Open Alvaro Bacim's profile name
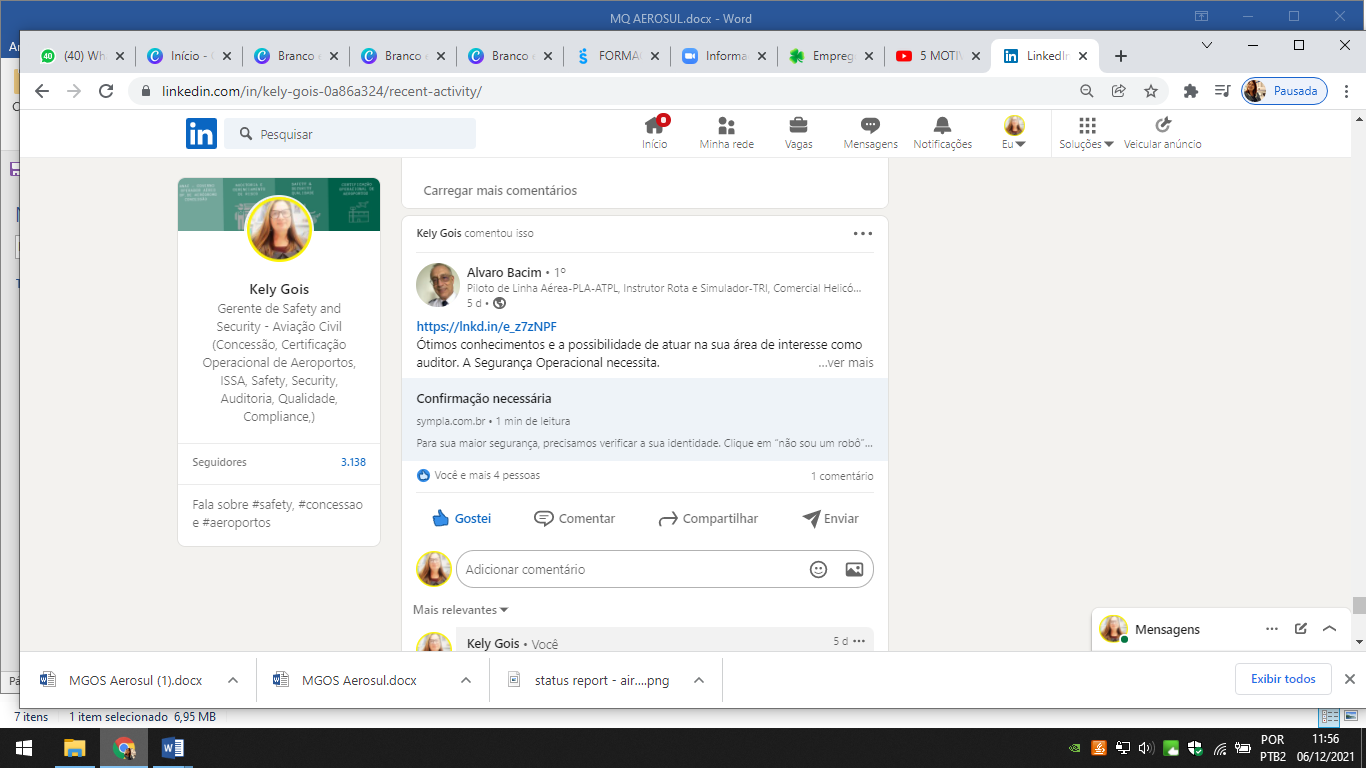 [504, 272]
